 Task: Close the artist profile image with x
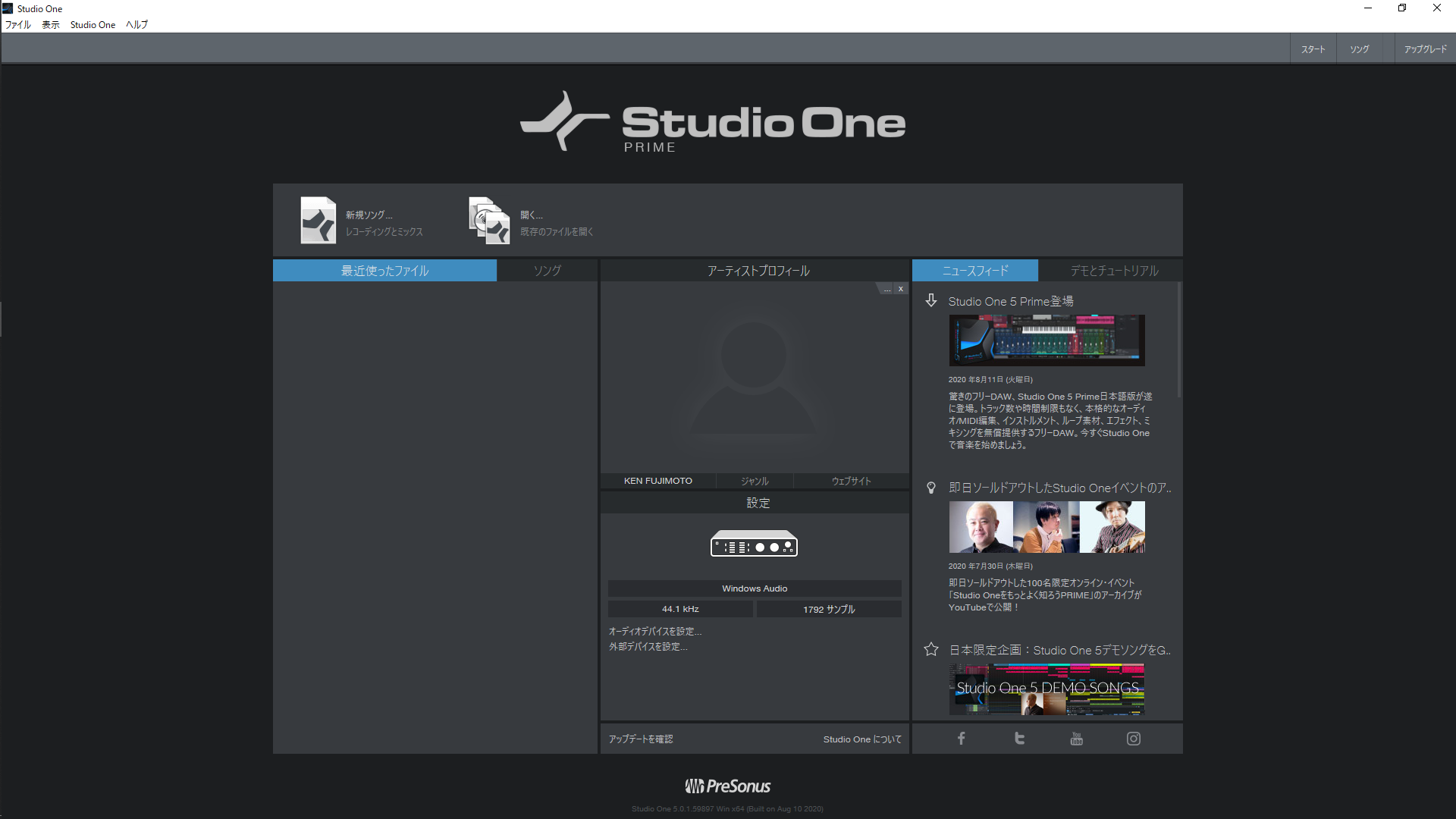click(x=900, y=289)
